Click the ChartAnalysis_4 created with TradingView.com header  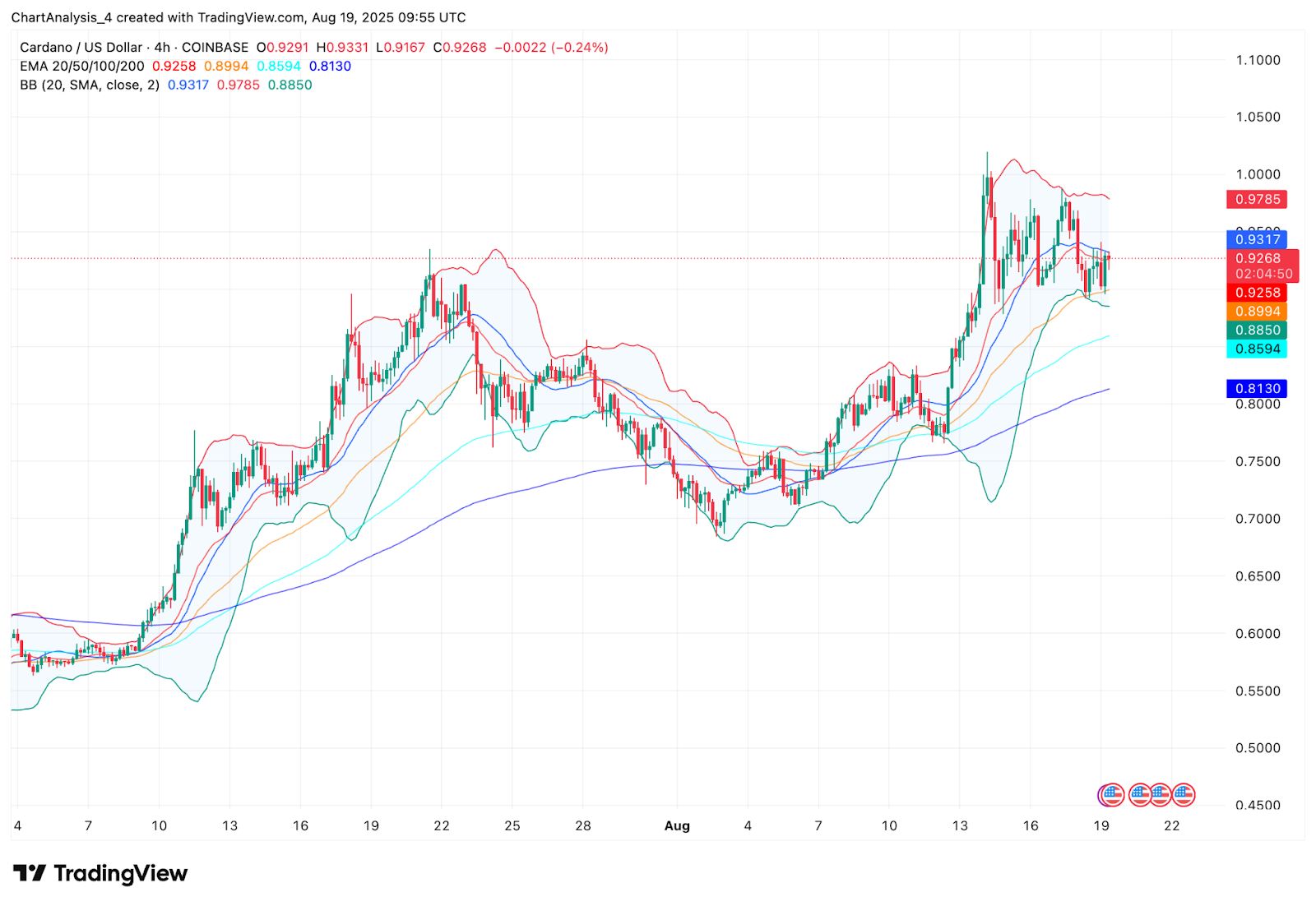[239, 17]
